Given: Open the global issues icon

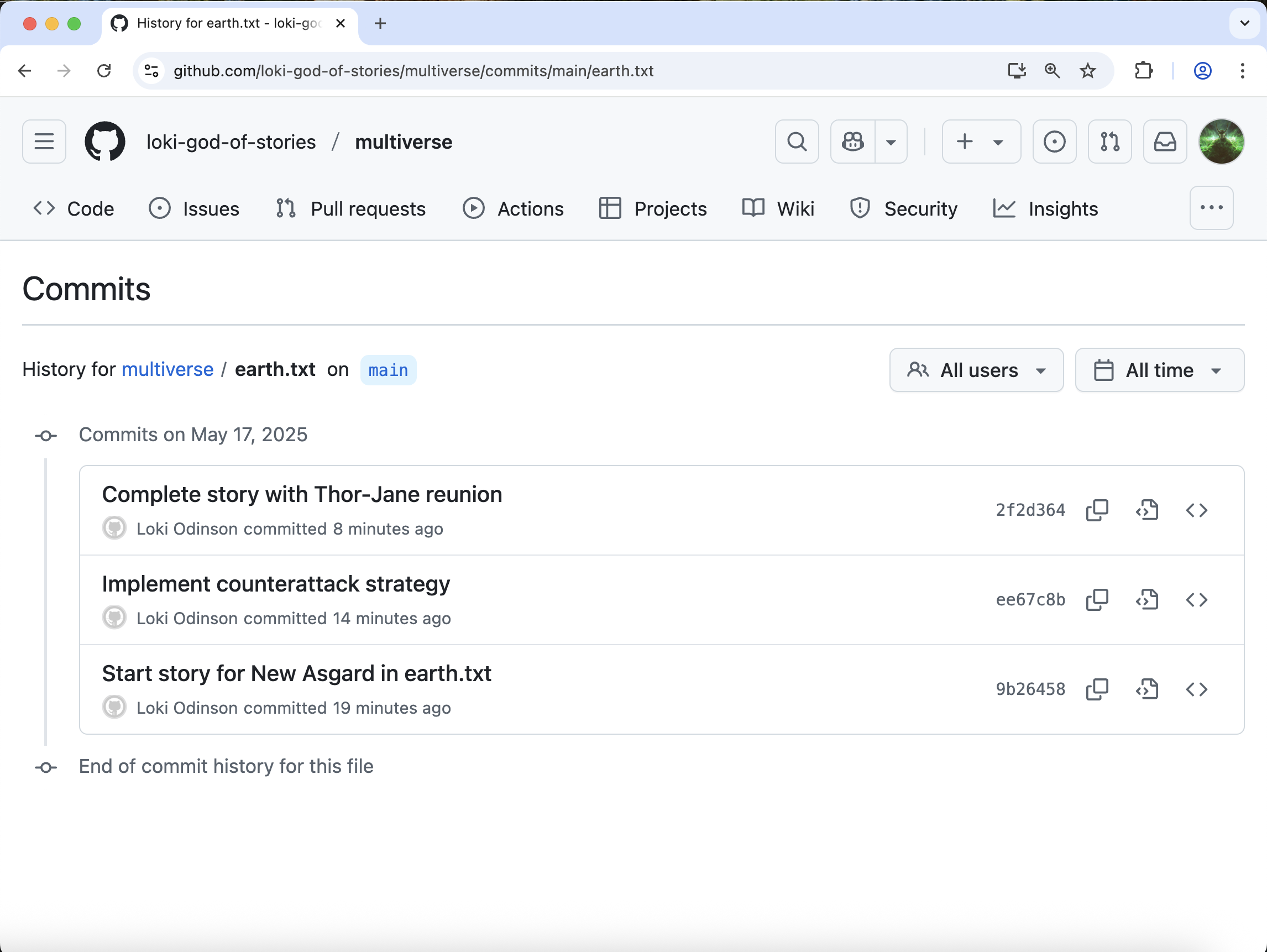Looking at the screenshot, I should pyautogui.click(x=1054, y=142).
